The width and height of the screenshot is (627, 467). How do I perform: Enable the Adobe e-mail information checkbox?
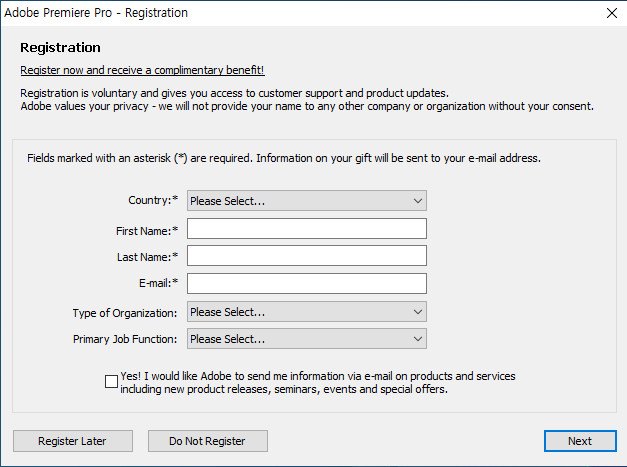tap(111, 381)
